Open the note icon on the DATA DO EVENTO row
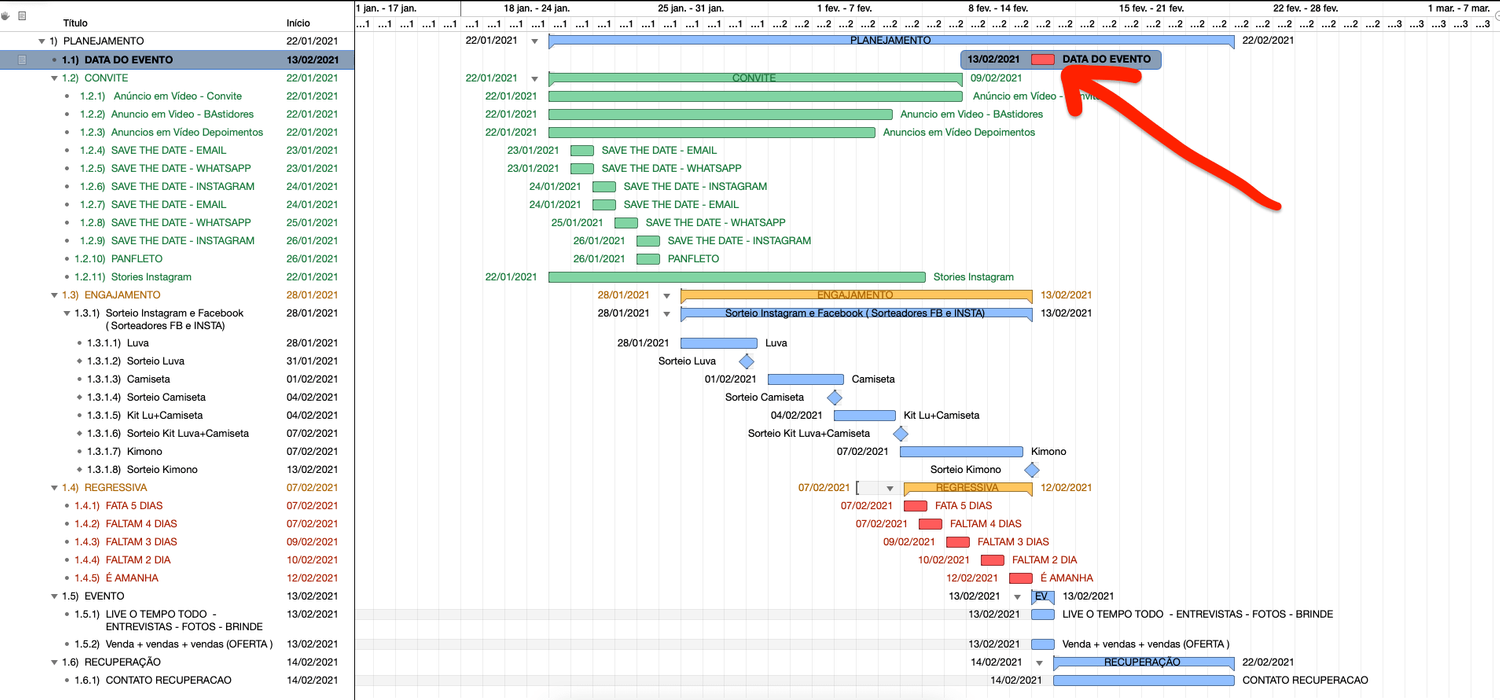 coord(21,60)
